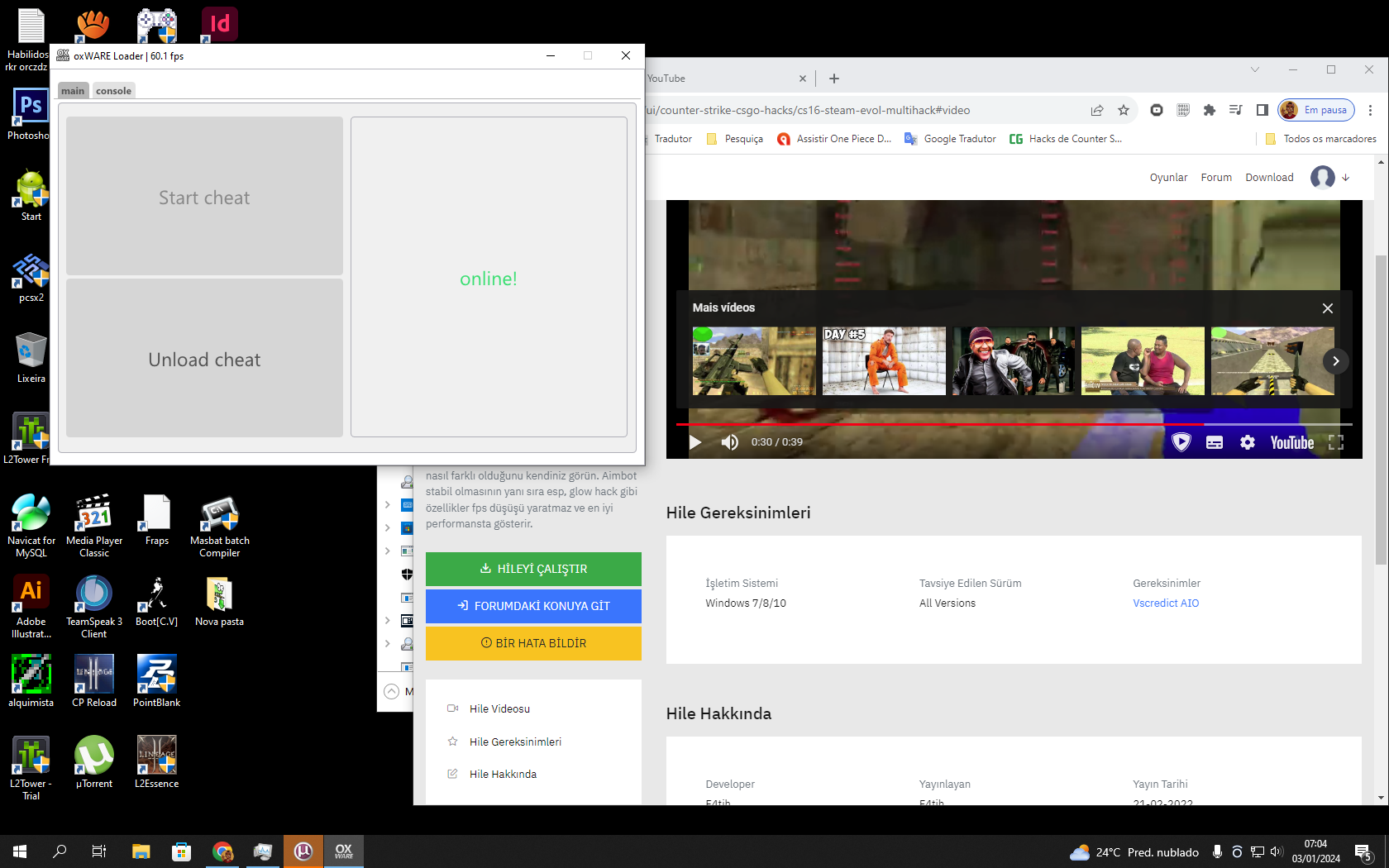Share this page via address bar icon
The width and height of the screenshot is (1389, 868).
[x=1097, y=110]
